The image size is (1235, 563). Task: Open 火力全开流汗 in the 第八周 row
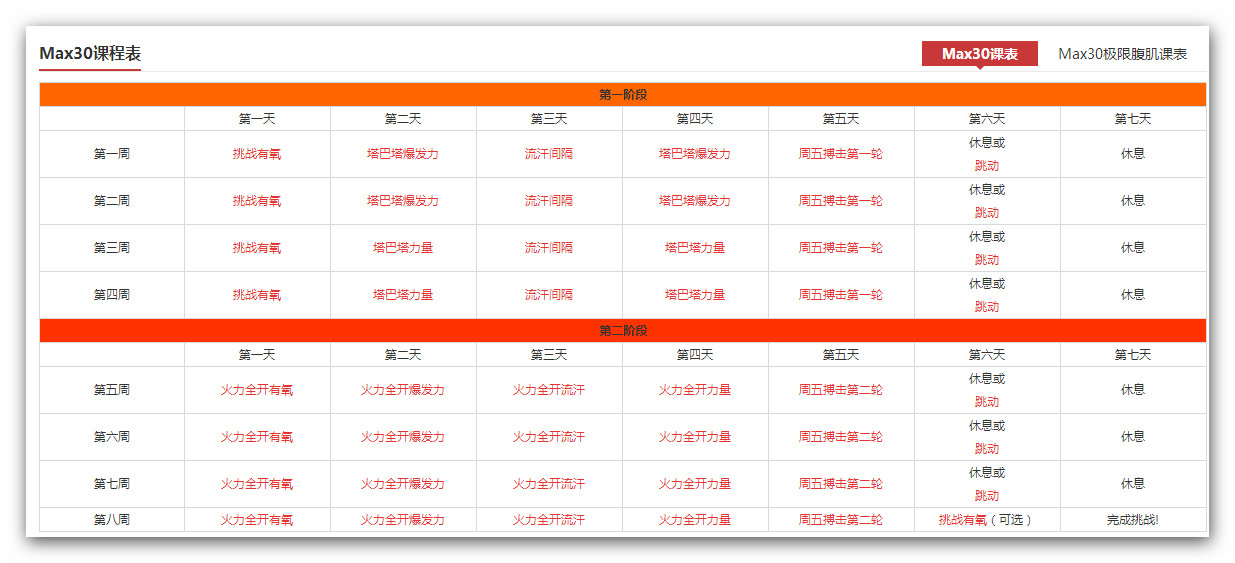tap(549, 520)
